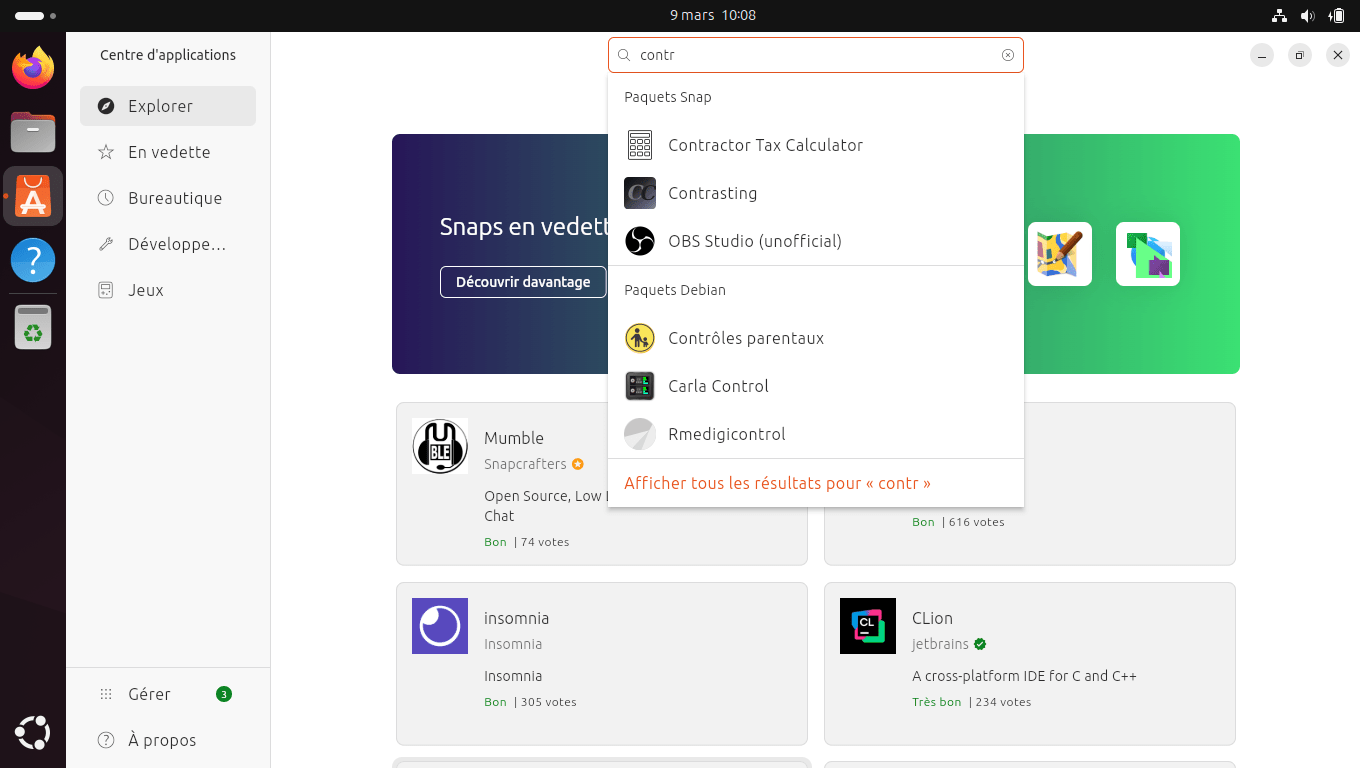The width and height of the screenshot is (1360, 768).
Task: Open the volume indicator in the top bar
Action: point(1307,15)
